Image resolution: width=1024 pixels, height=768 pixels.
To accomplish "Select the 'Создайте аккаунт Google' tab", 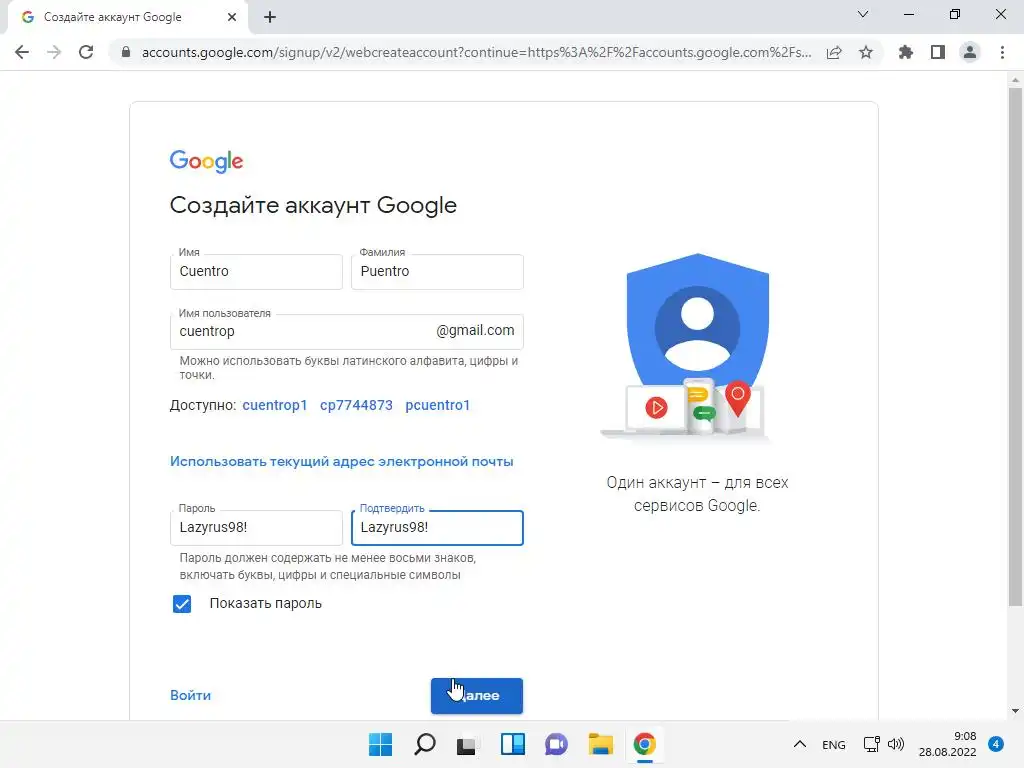I will point(127,17).
